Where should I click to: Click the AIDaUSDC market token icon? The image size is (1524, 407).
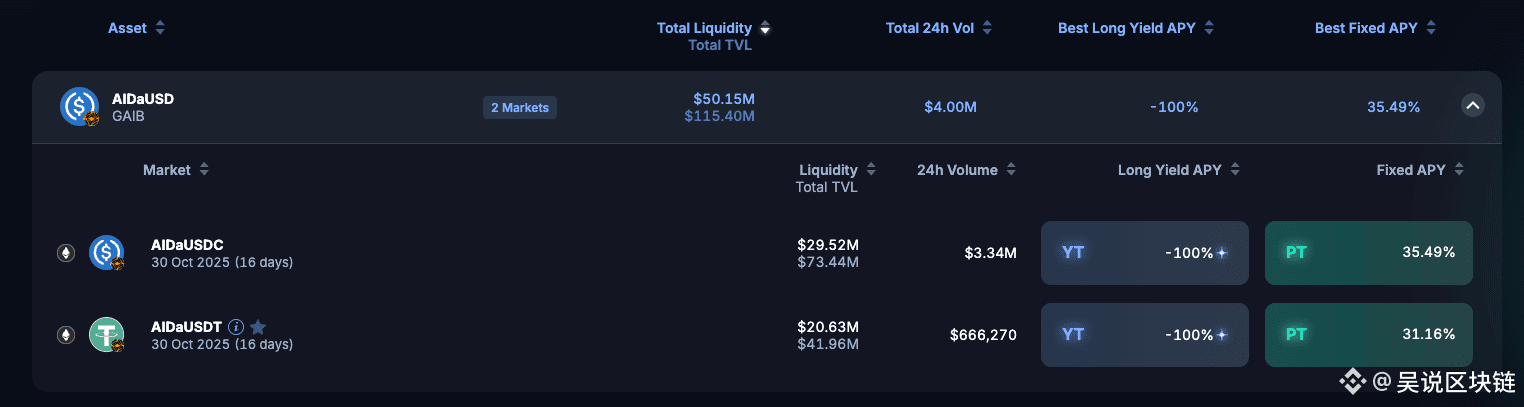tap(106, 253)
